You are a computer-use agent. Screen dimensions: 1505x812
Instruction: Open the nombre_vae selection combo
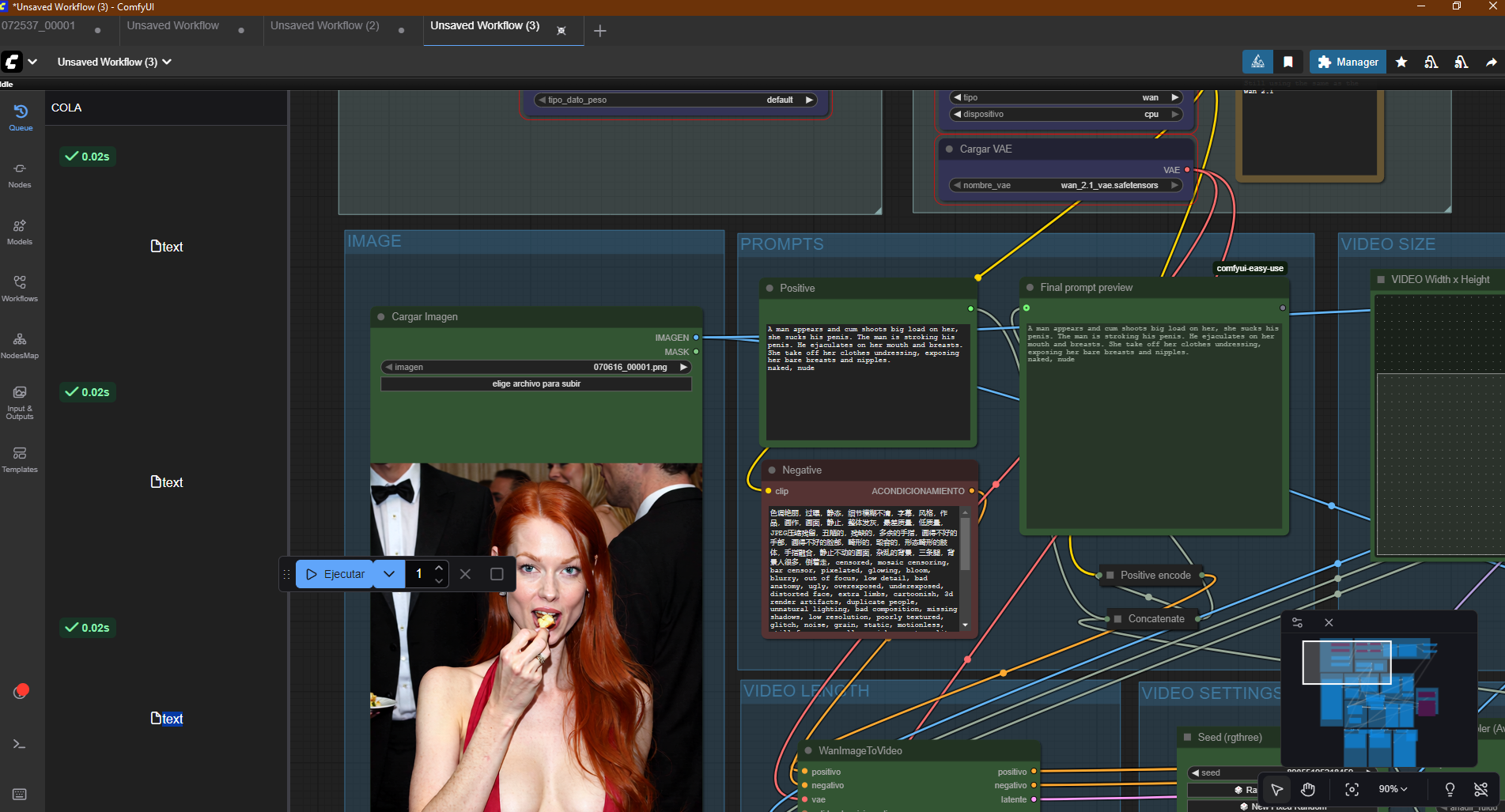click(x=1064, y=185)
